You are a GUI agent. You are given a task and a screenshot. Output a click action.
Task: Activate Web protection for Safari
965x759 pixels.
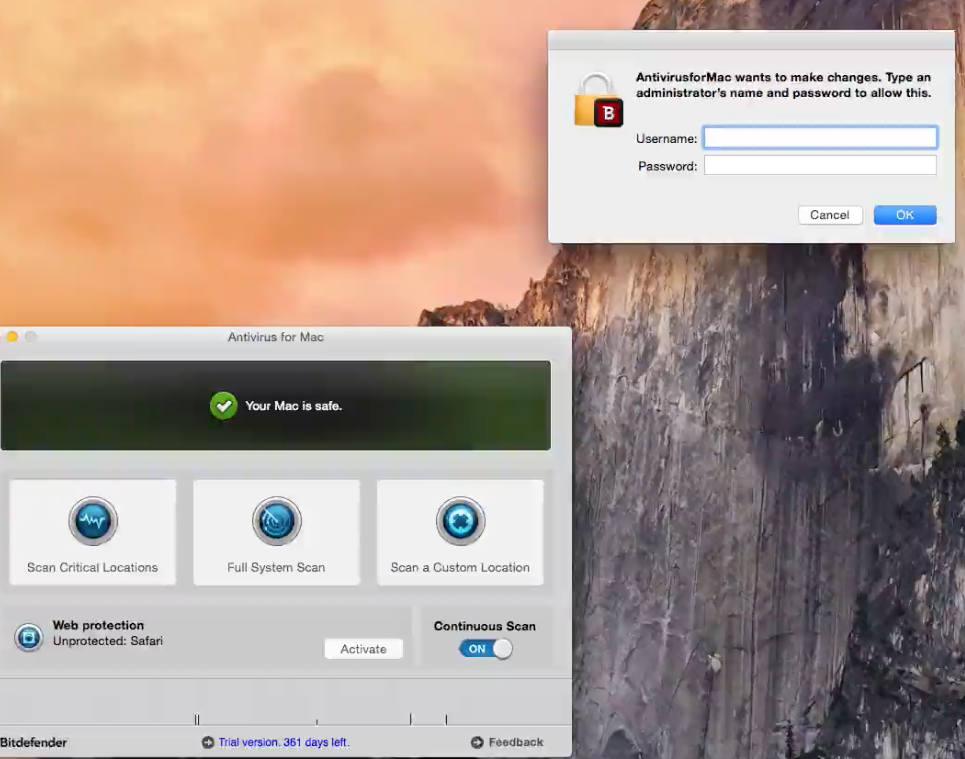(x=364, y=649)
